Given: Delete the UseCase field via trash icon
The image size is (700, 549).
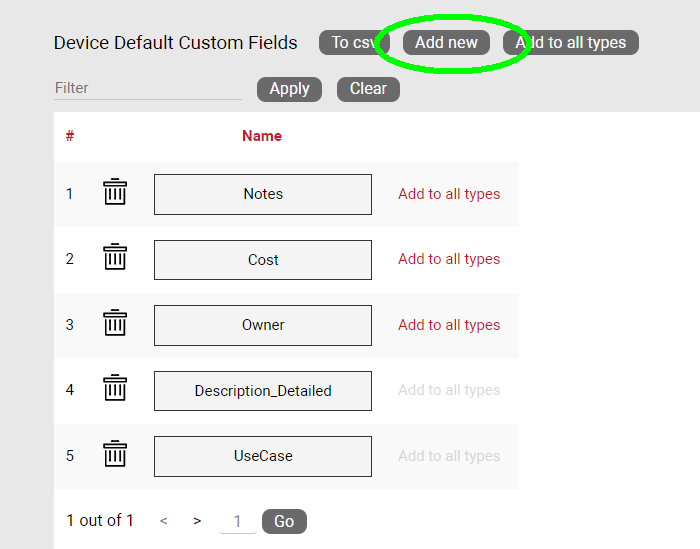Looking at the screenshot, I should click(115, 455).
